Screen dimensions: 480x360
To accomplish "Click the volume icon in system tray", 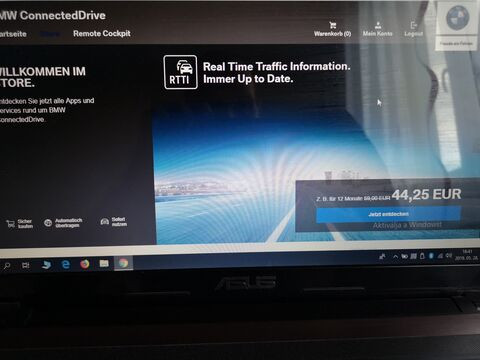I will [x=449, y=255].
